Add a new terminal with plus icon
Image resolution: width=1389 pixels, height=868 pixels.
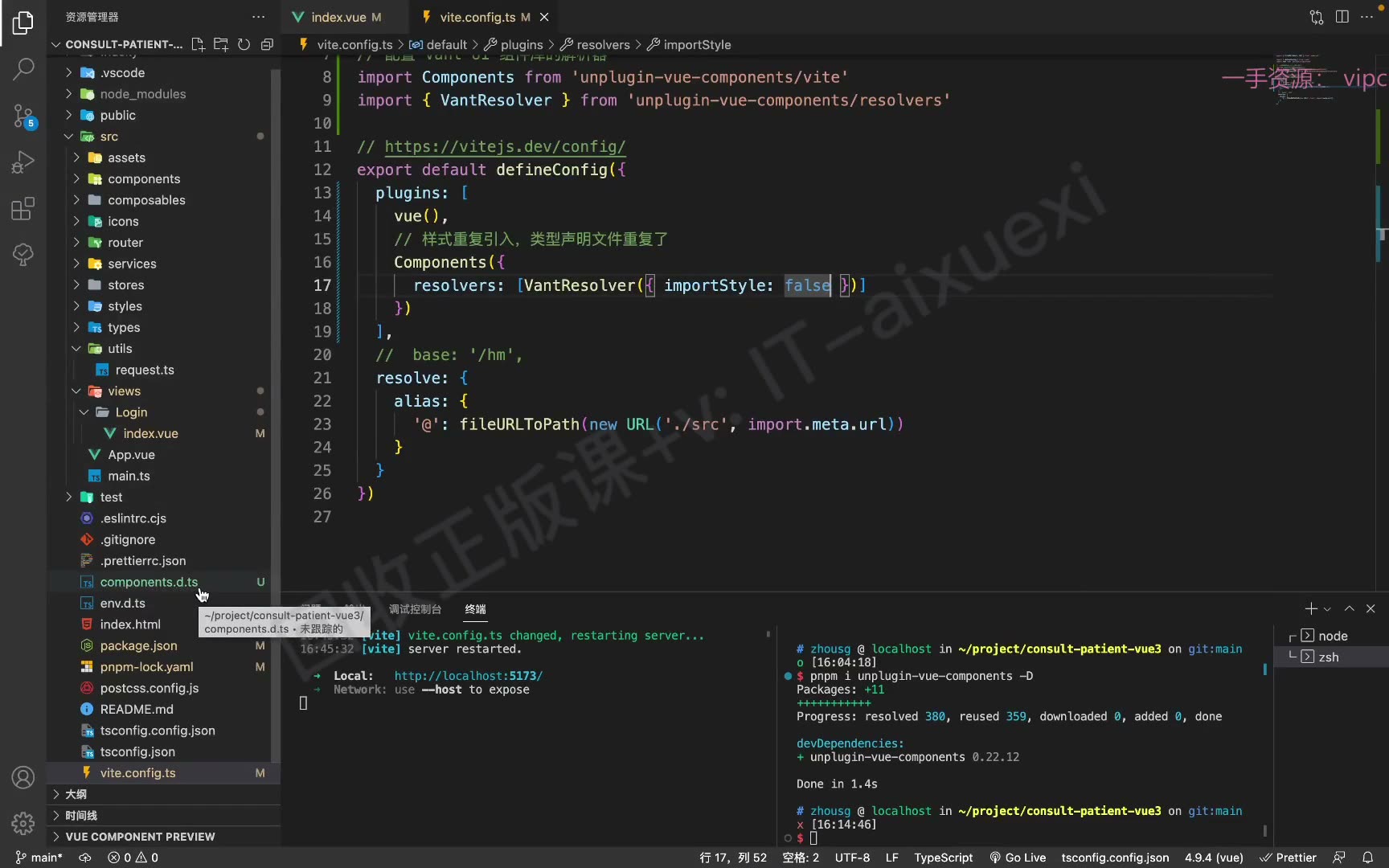(1311, 608)
